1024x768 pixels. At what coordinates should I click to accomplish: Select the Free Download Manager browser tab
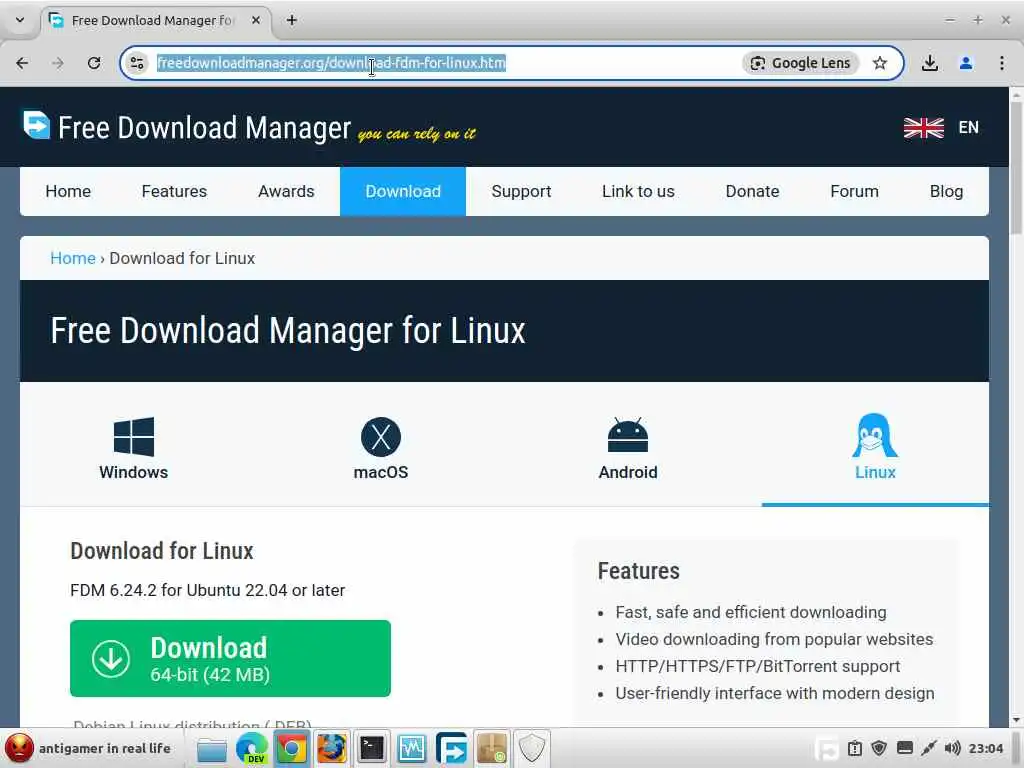(155, 20)
